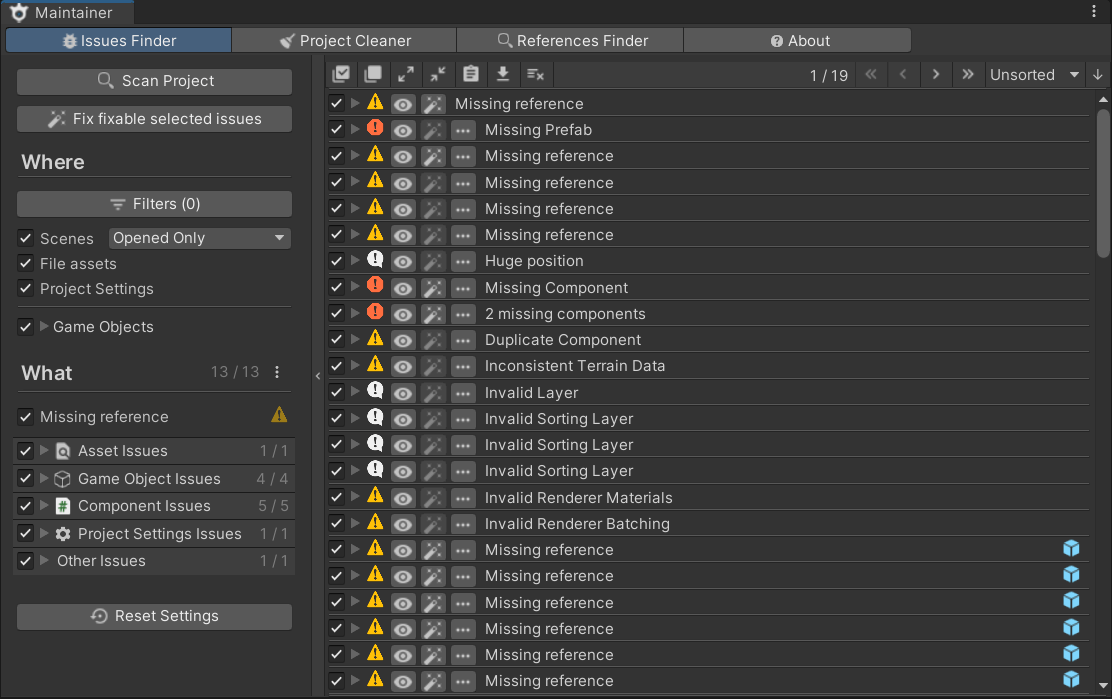Viewport: 1112px width, 699px height.
Task: Toggle the Asset Issues checkbox
Action: [x=26, y=450]
